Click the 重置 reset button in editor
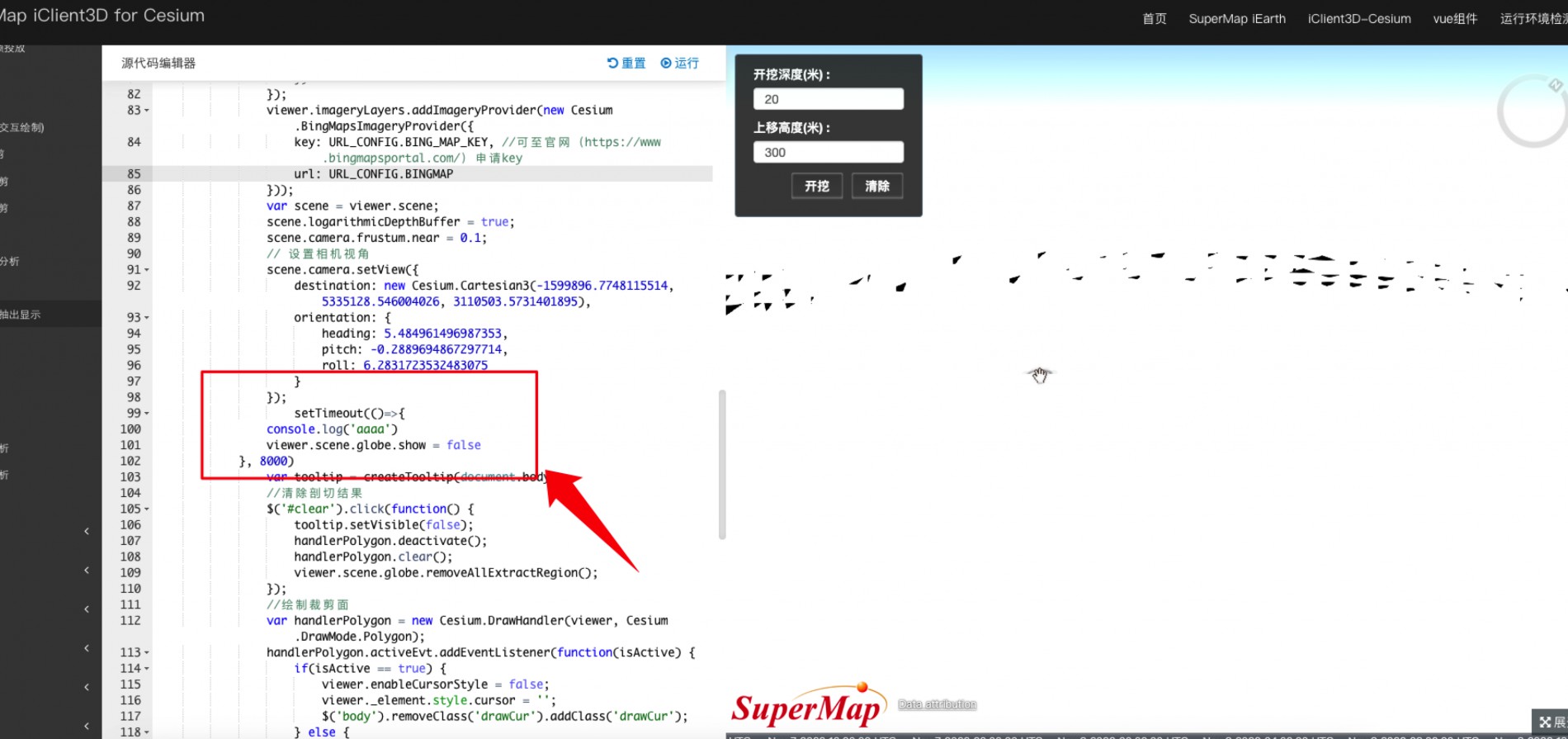The image size is (1568, 739). [626, 63]
